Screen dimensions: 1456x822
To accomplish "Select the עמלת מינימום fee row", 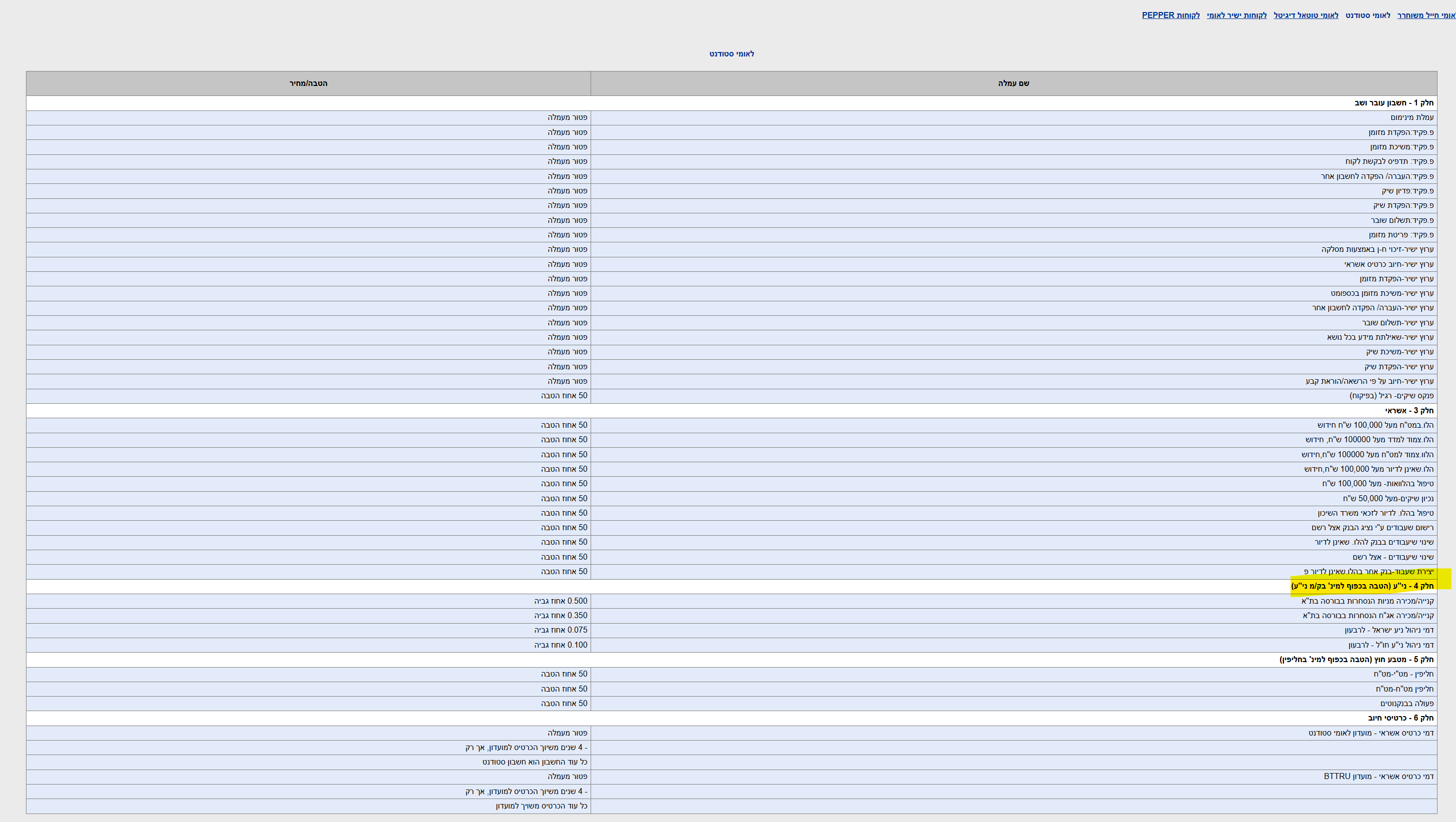I will [x=1412, y=117].
